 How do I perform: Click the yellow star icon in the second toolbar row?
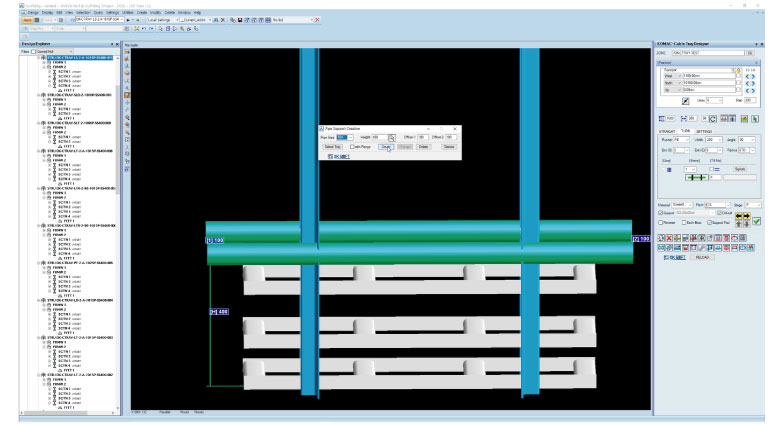pos(136,28)
